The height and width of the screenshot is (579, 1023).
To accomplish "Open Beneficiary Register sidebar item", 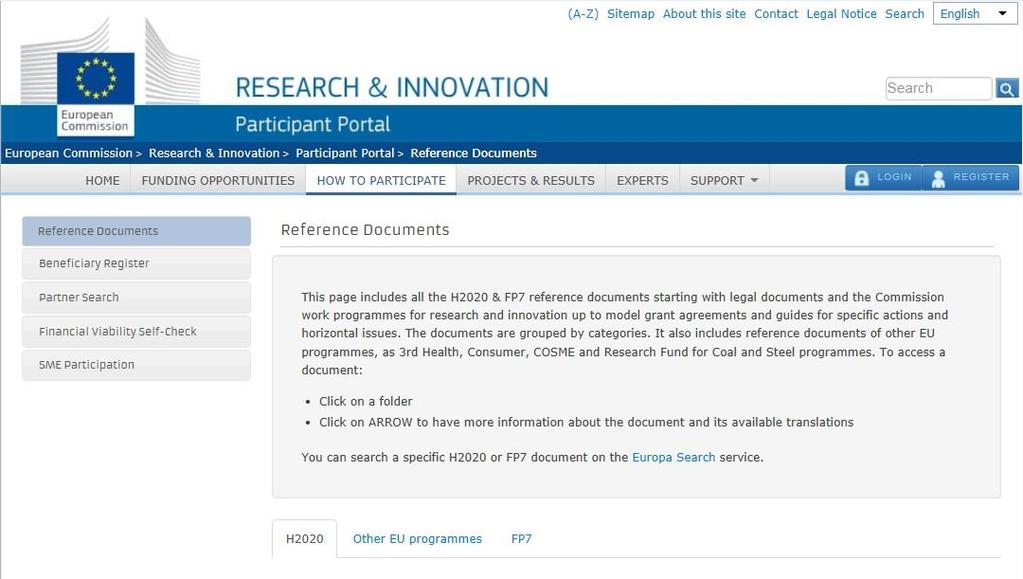I will [136, 264].
